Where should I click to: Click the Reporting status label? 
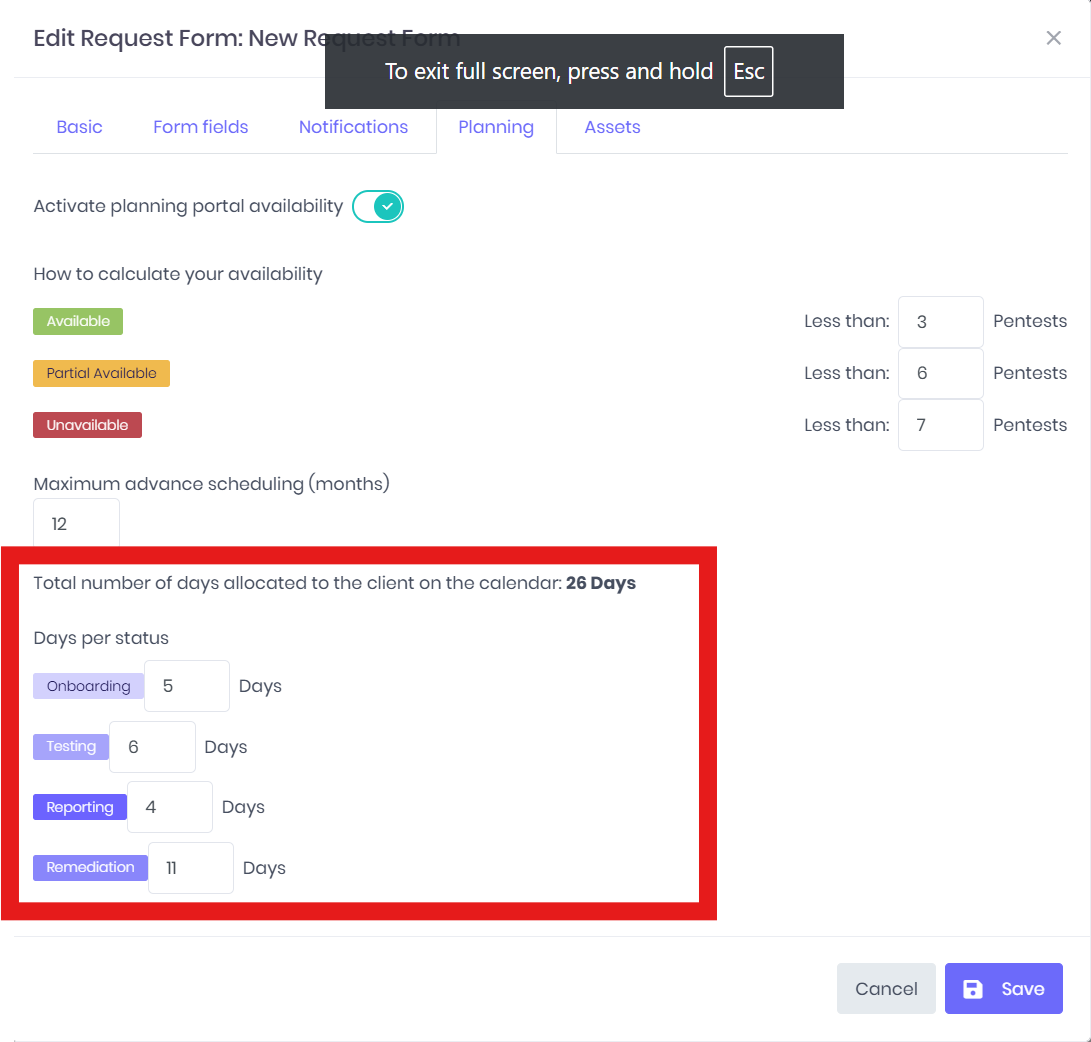[x=80, y=807]
